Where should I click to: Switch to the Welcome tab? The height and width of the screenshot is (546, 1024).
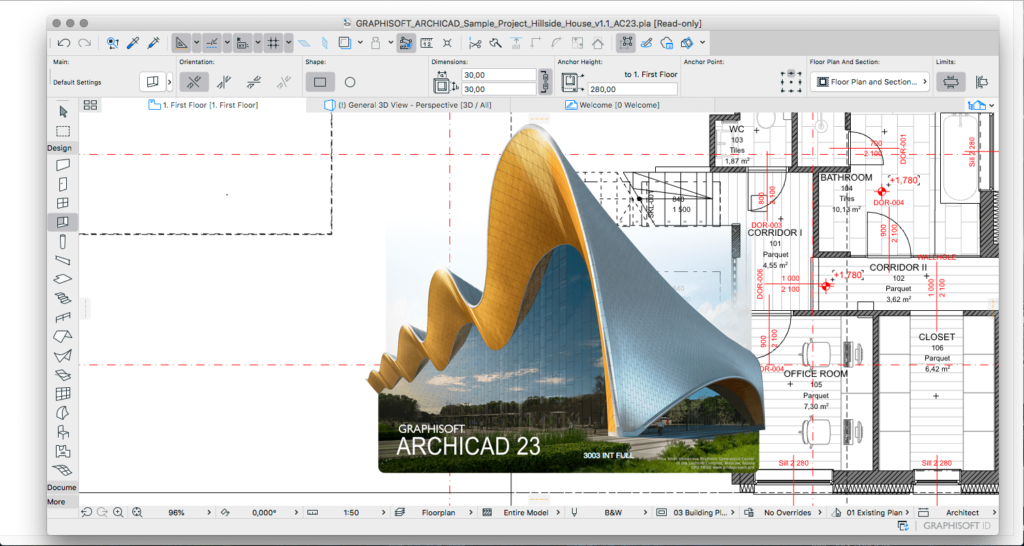(x=618, y=104)
